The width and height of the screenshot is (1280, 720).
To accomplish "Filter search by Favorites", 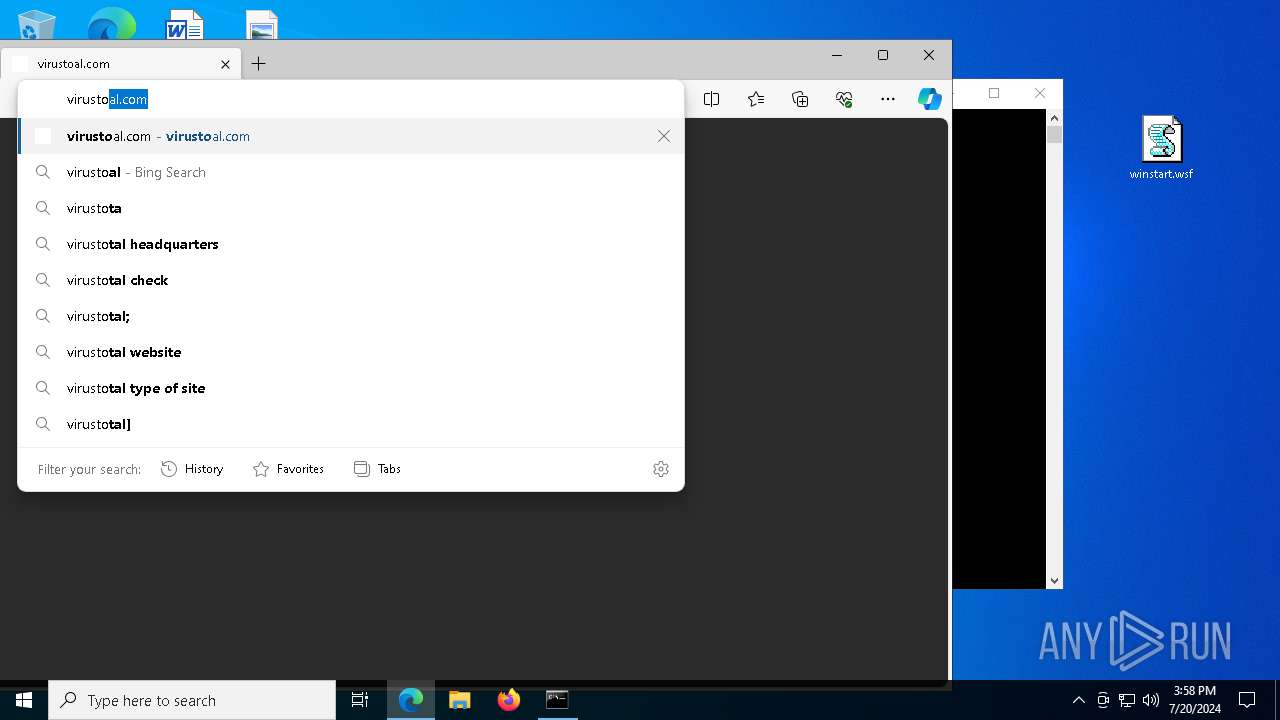I will point(288,469).
